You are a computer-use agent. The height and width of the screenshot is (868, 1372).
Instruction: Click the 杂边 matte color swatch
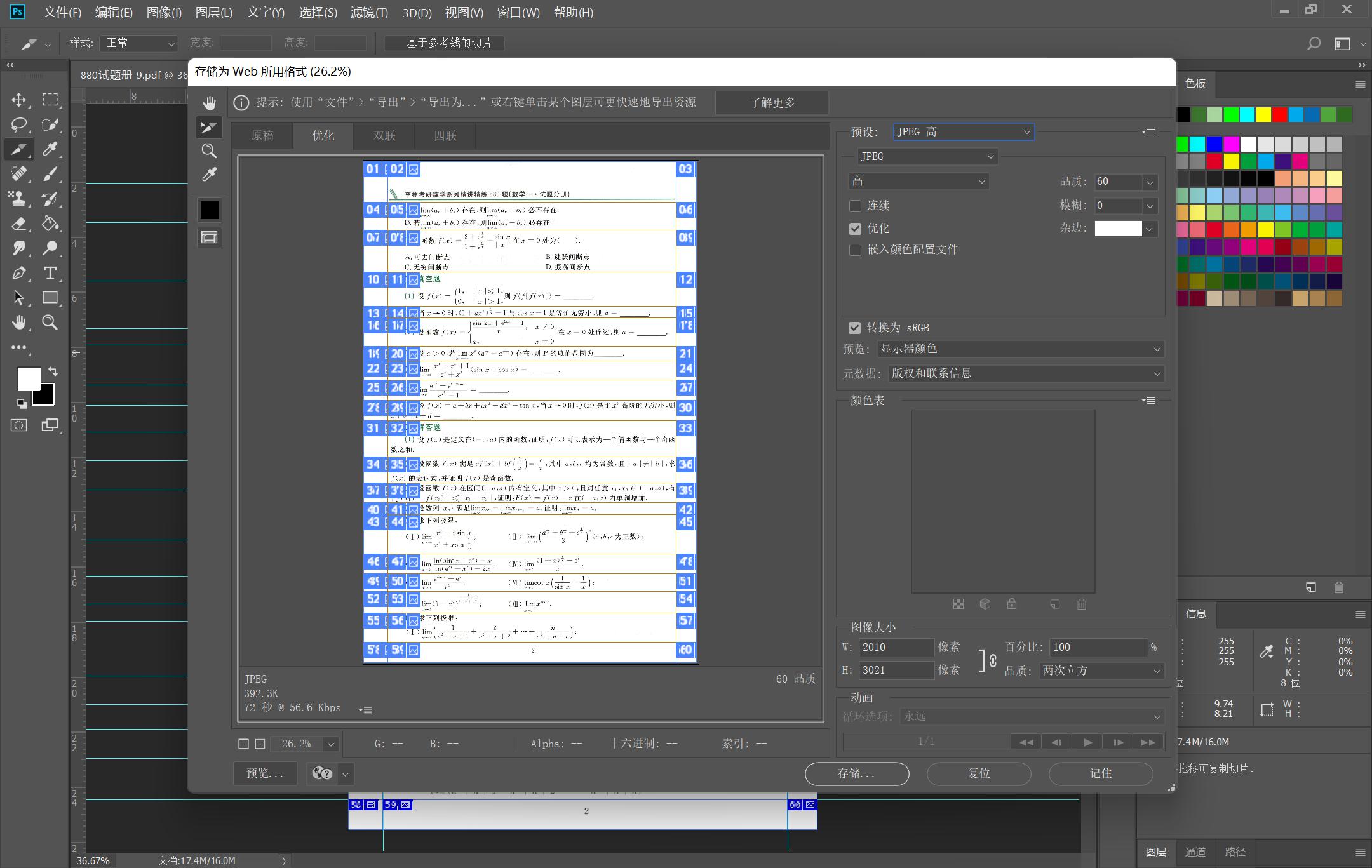(x=1118, y=229)
